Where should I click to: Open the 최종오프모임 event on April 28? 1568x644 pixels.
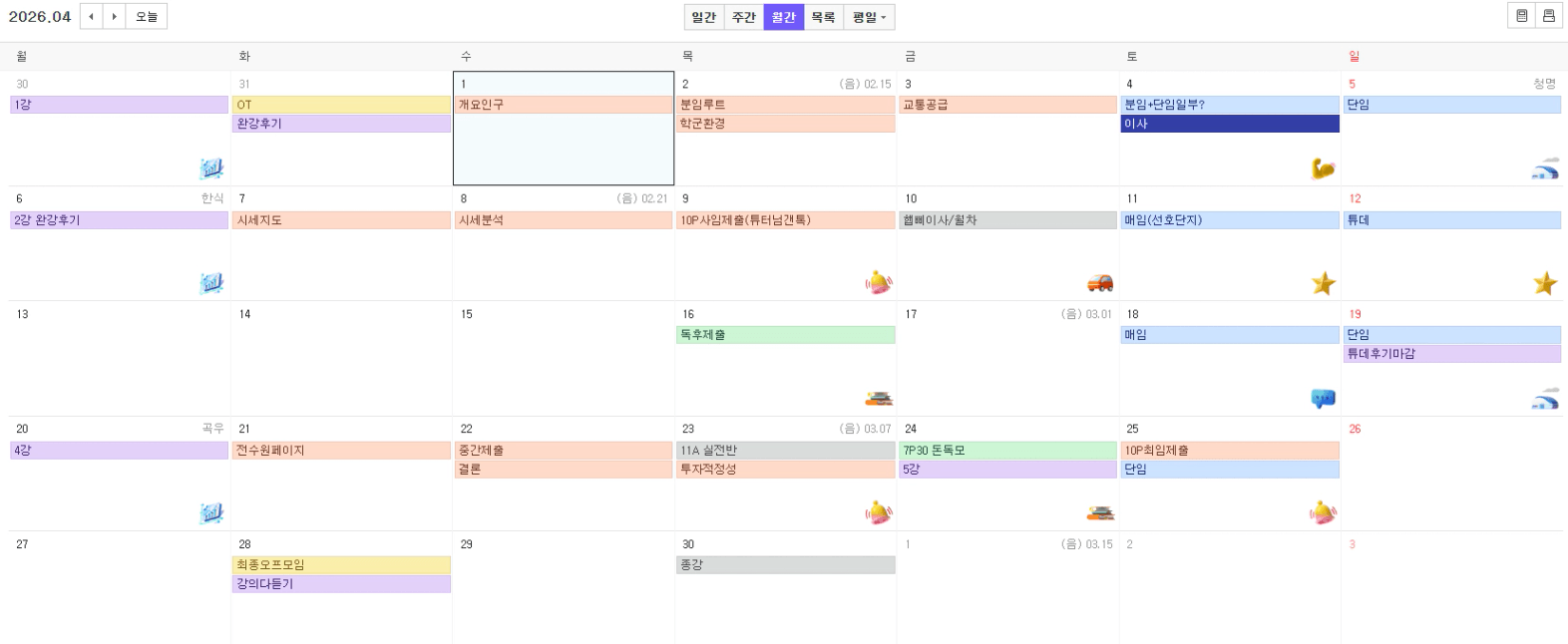click(340, 565)
